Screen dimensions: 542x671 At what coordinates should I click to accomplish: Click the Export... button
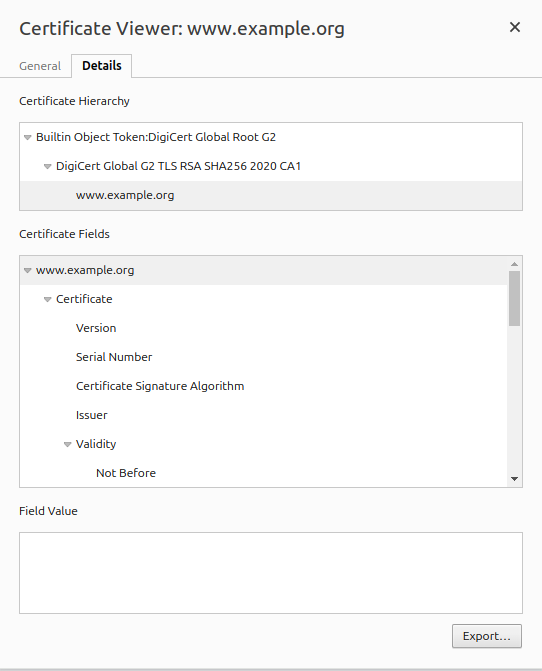[487, 636]
